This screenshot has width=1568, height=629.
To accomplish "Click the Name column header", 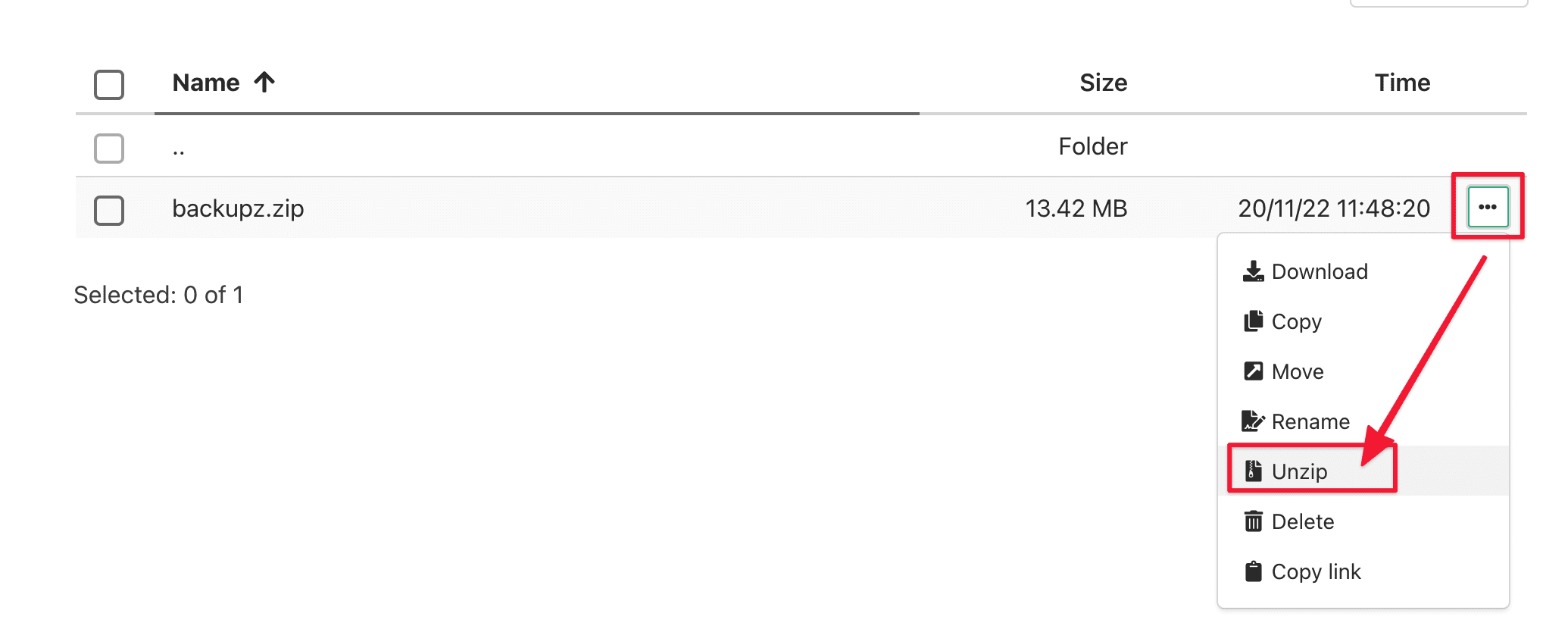I will point(206,83).
